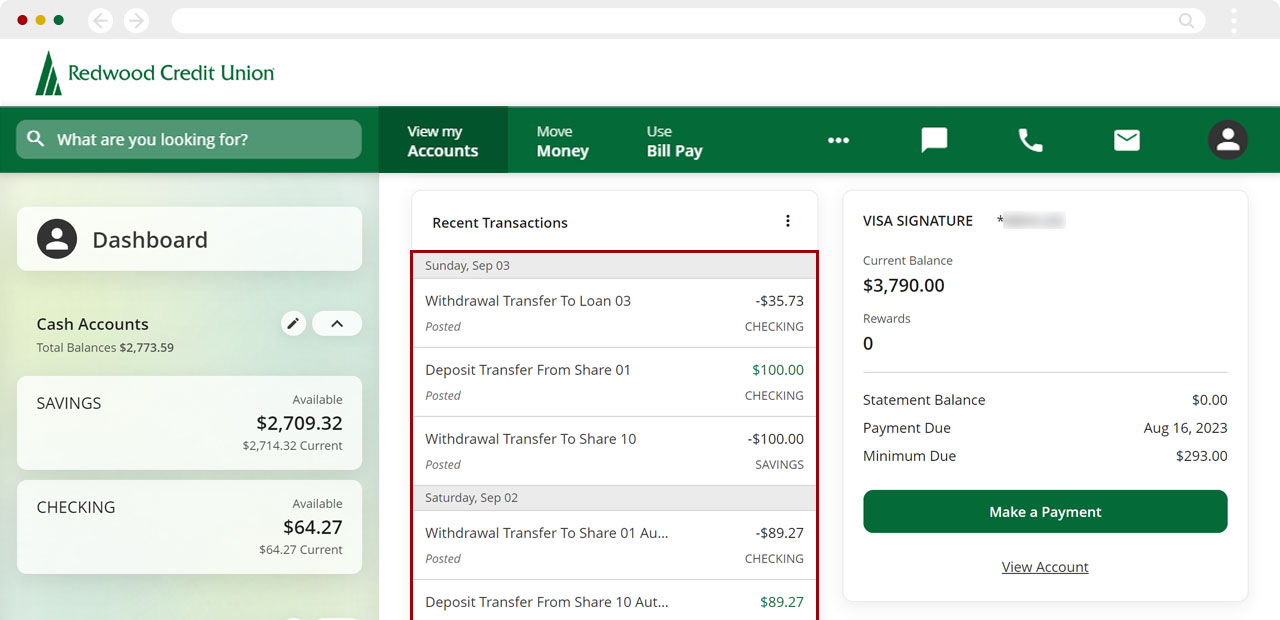
Task: Collapse the Cash Accounts section
Action: coord(337,323)
